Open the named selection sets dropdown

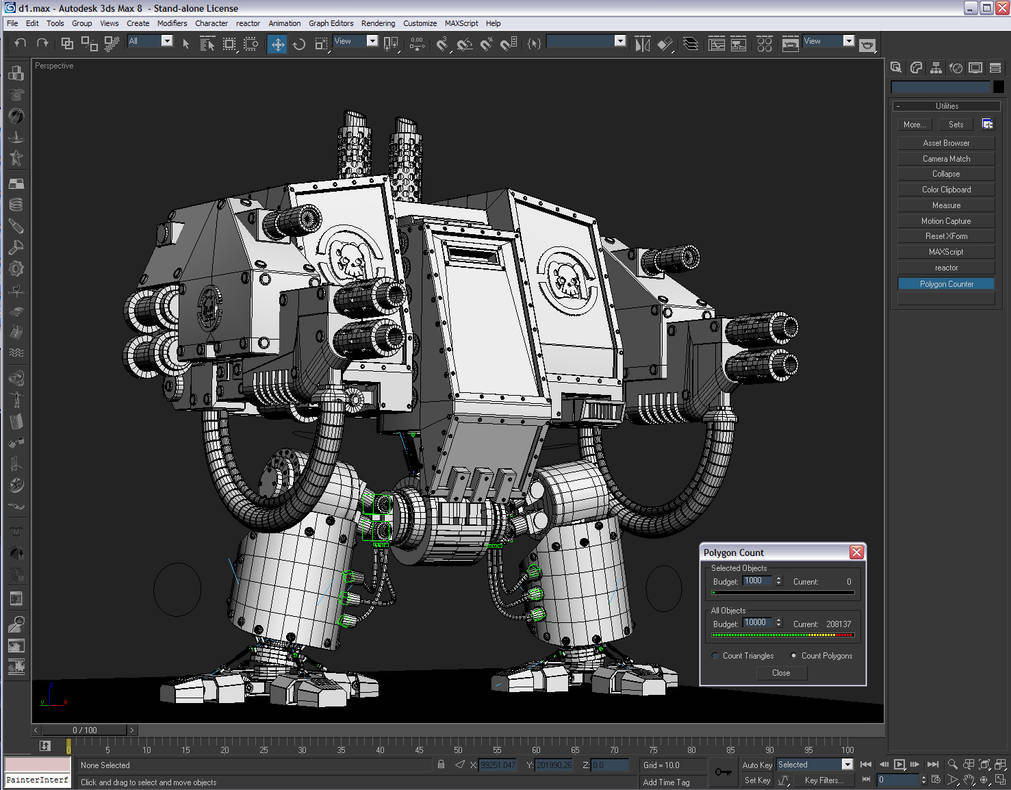(x=620, y=41)
